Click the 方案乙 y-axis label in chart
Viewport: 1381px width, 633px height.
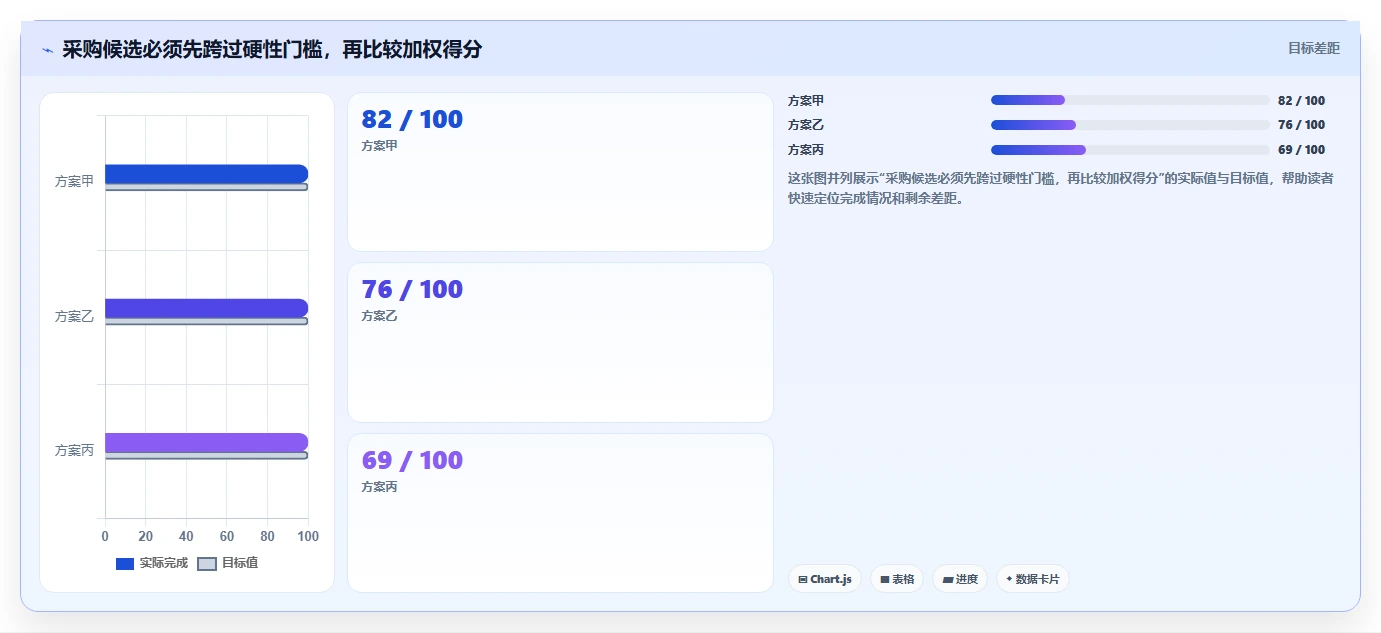(74, 316)
